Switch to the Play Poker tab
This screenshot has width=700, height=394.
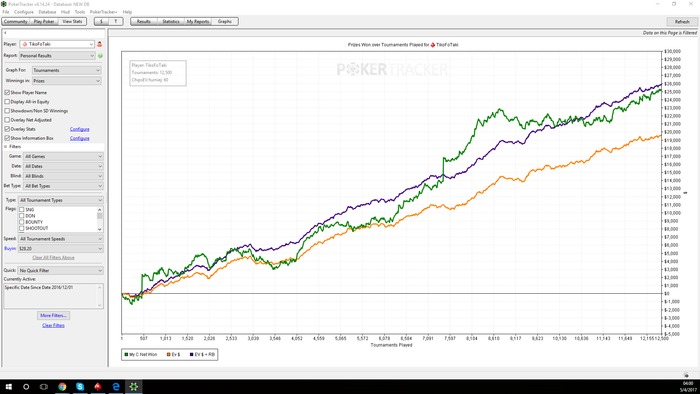[44, 21]
